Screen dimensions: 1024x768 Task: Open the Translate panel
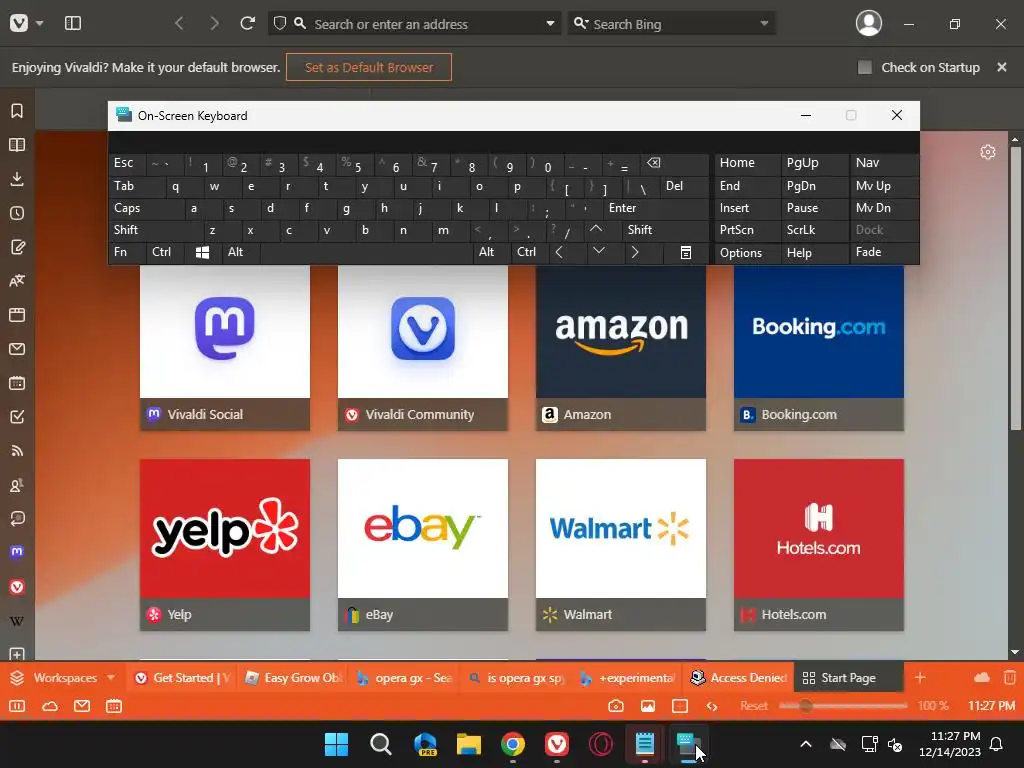[x=17, y=281]
